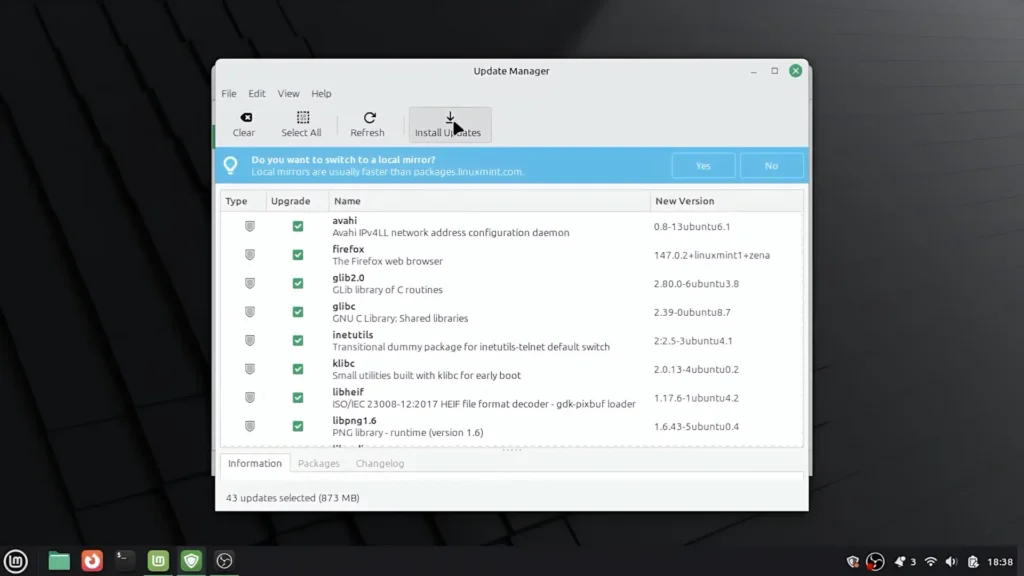The image size is (1024, 576).
Task: Click the Install Updates toolbar button
Action: coord(449,124)
